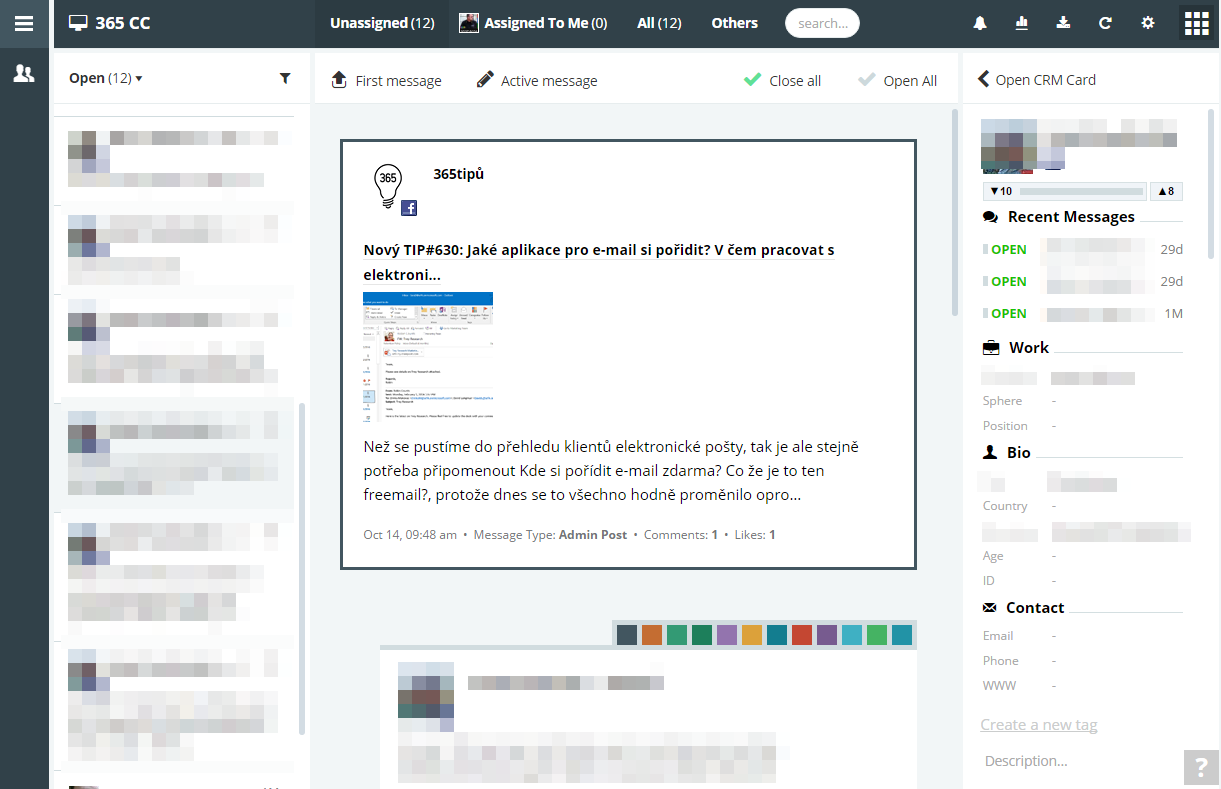1221x789 pixels.
Task: Click the speech bubbles icon beside Recent Messages
Action: click(x=991, y=217)
